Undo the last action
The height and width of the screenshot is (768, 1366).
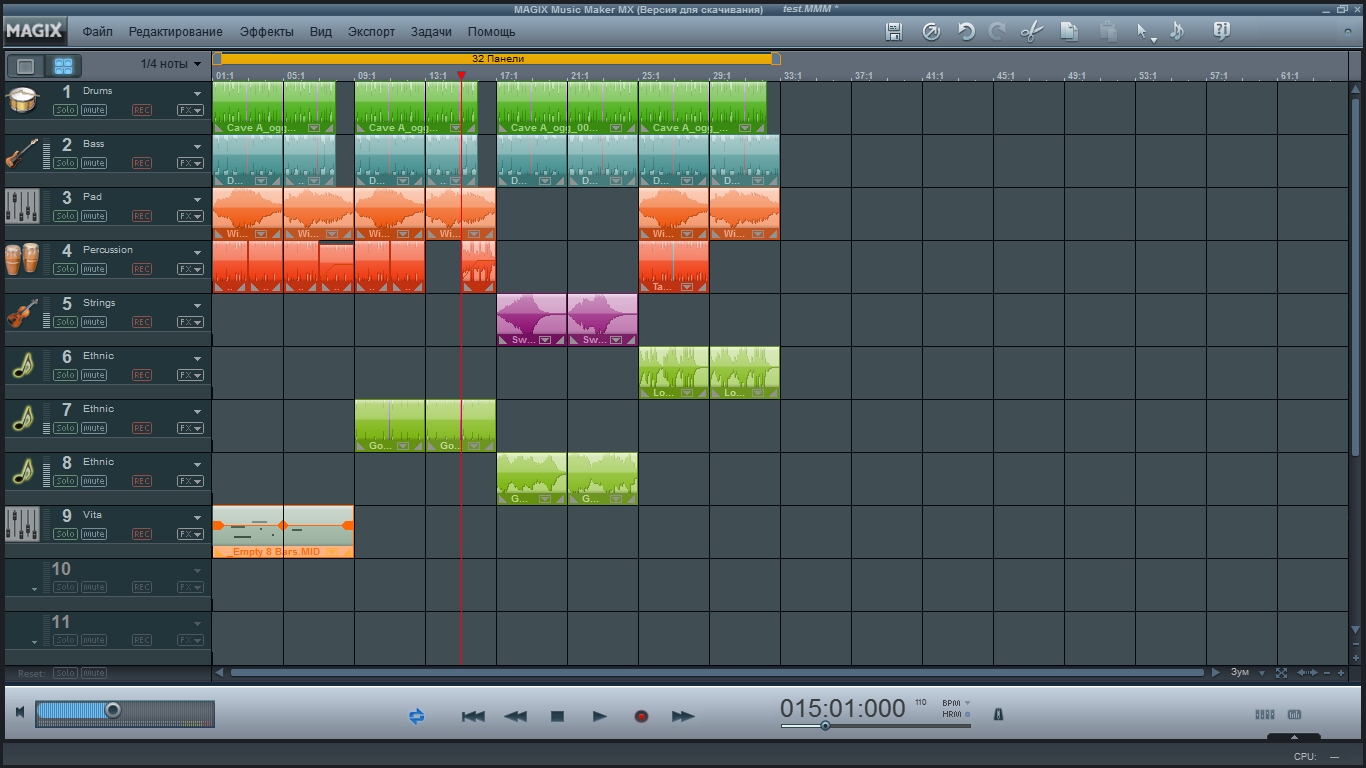point(966,32)
